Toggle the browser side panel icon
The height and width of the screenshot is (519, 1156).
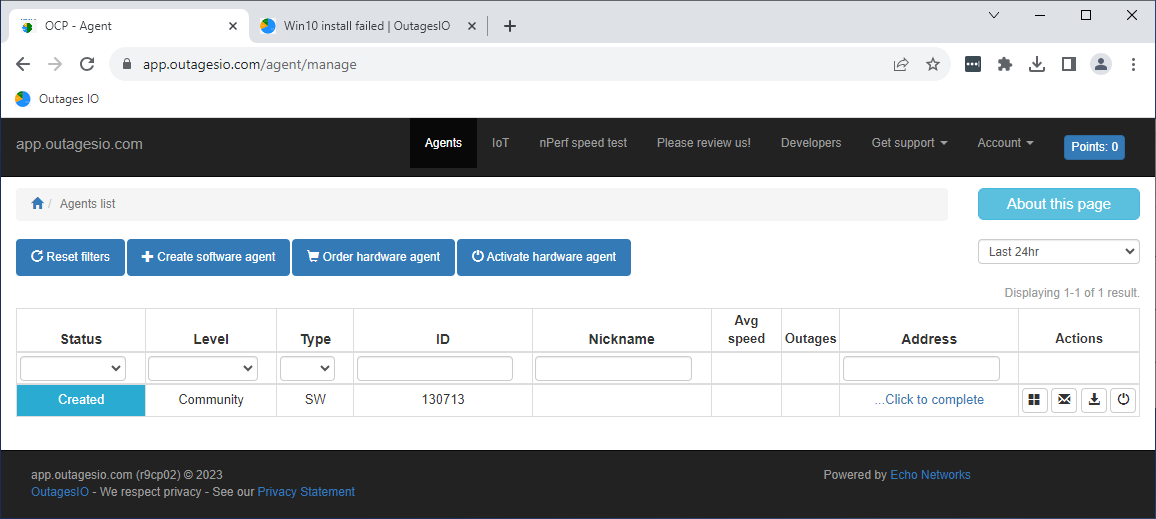pyautogui.click(x=1069, y=64)
